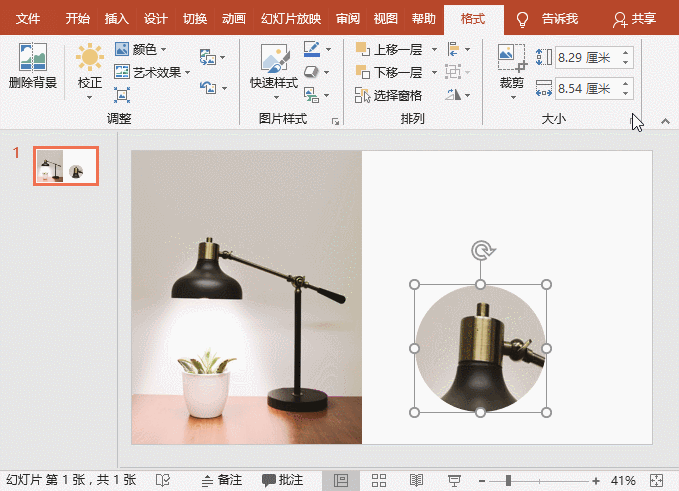The height and width of the screenshot is (491, 679).
Task: Click the 共享 (Share) button
Action: coord(636,19)
